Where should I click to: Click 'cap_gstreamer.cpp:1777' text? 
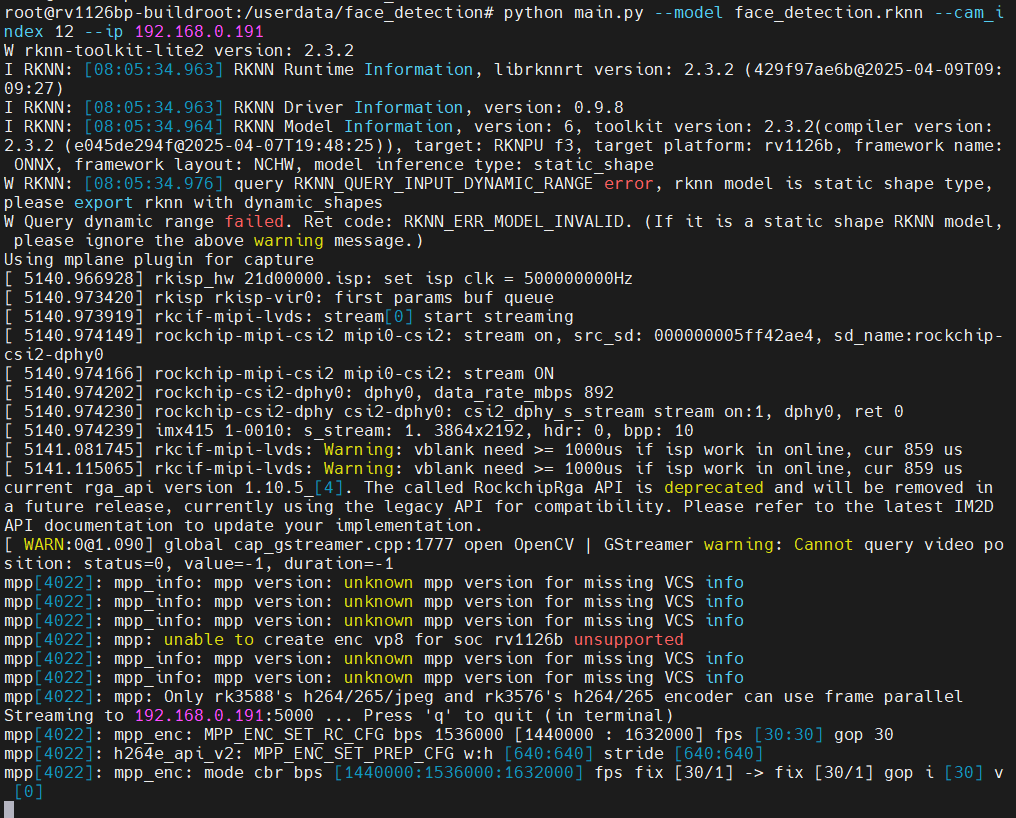tap(343, 544)
